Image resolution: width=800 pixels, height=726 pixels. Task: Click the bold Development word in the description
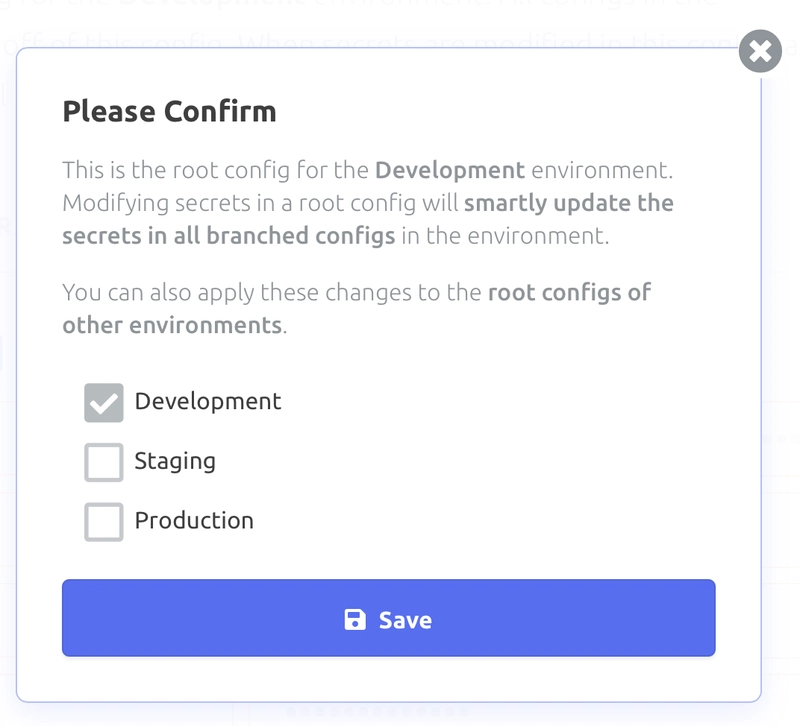click(x=449, y=170)
